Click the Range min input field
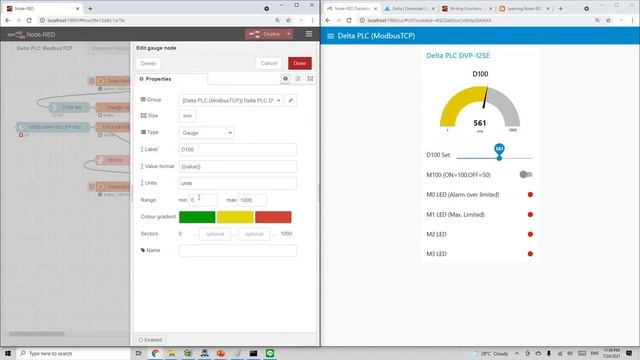The image size is (640, 360). pos(203,200)
